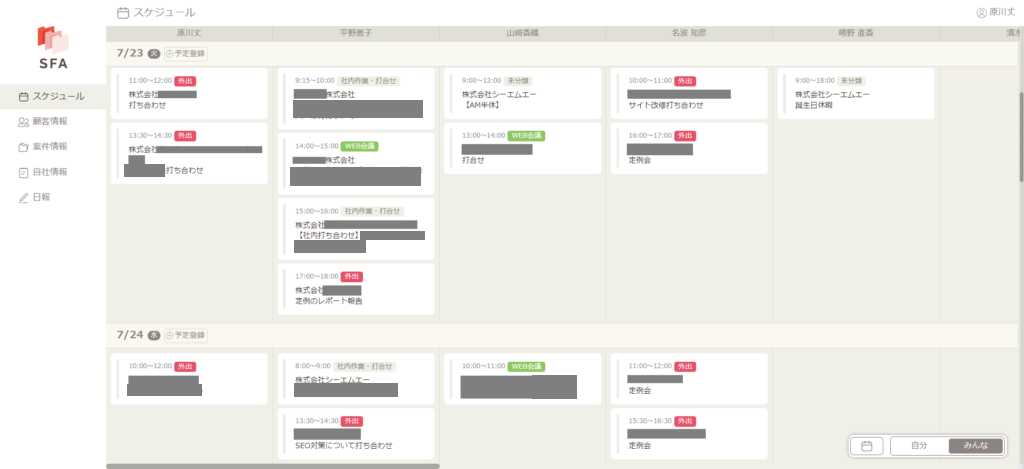The image size is (1024, 469).
Task: Open 原川丈's 11:00~12:00 外出 appointment on 7/23
Action: tap(190, 92)
